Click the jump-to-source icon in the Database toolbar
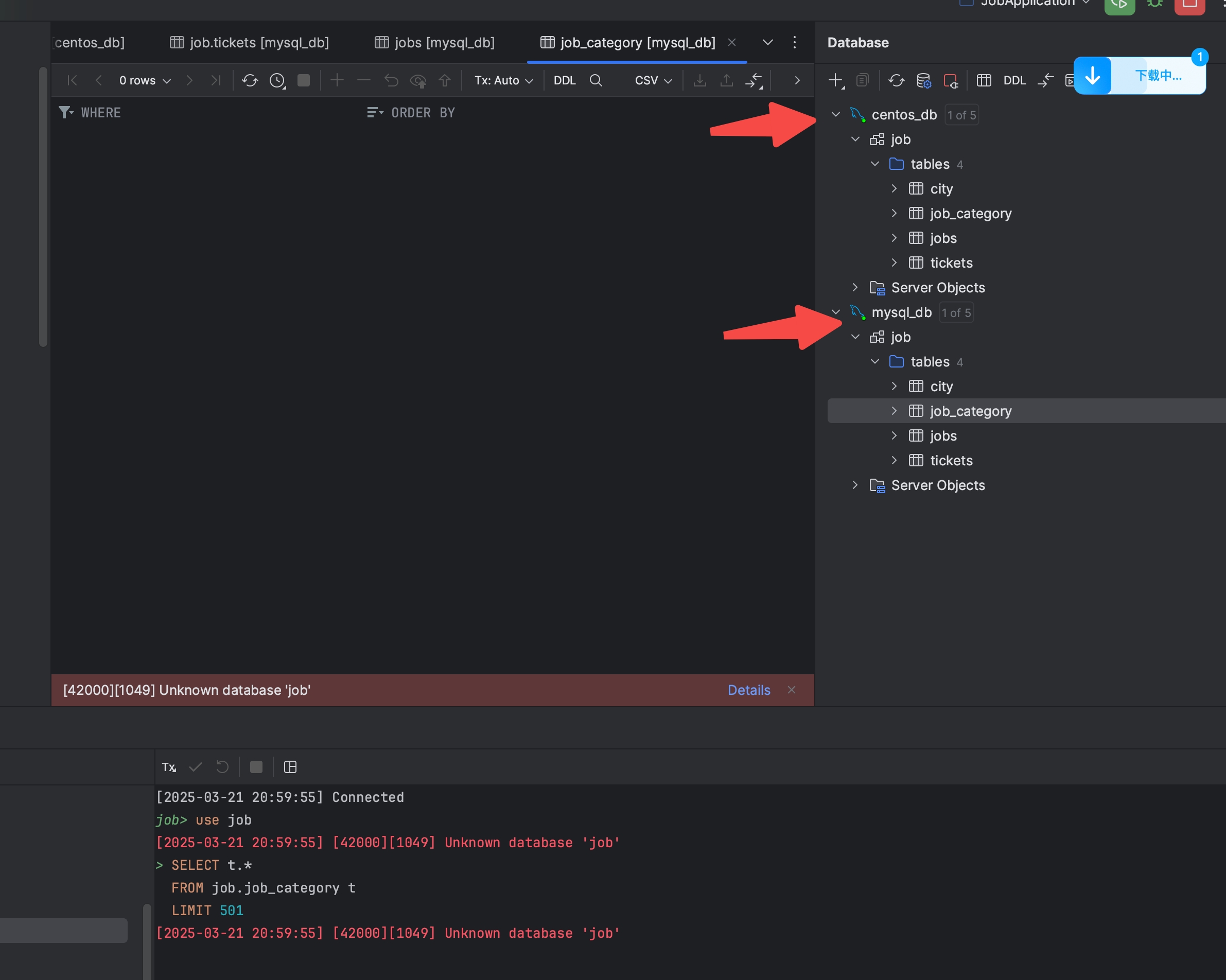The width and height of the screenshot is (1226, 980). tap(1046, 80)
